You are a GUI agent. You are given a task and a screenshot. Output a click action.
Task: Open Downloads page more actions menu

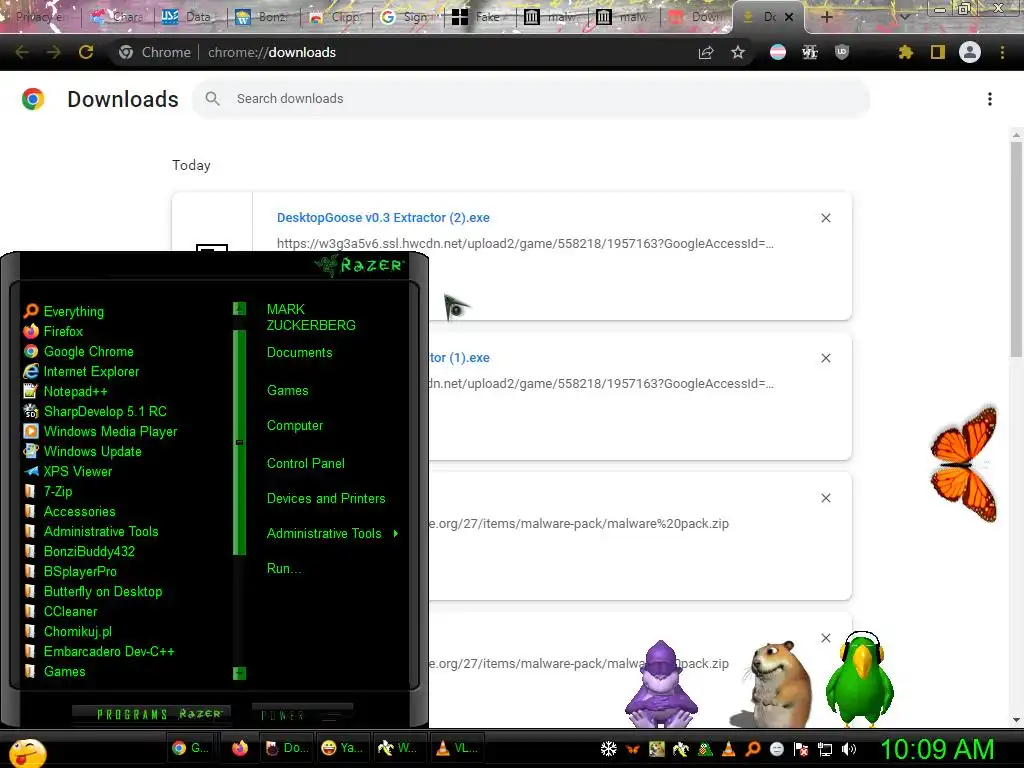(990, 99)
